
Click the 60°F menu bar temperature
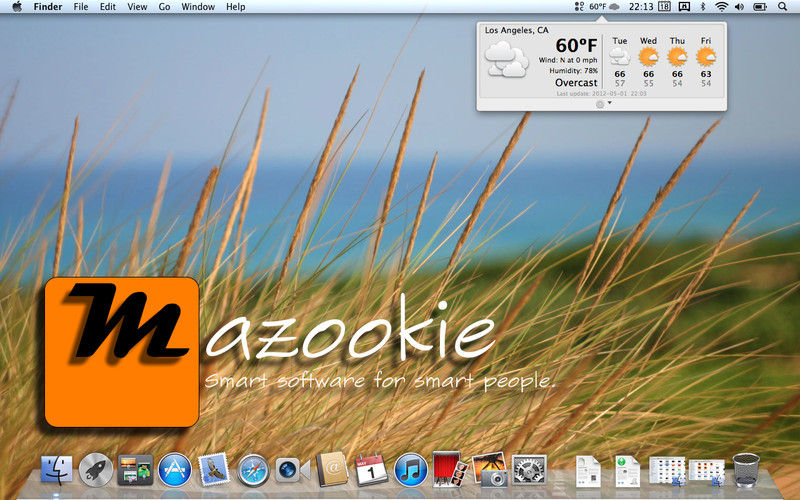(x=598, y=7)
